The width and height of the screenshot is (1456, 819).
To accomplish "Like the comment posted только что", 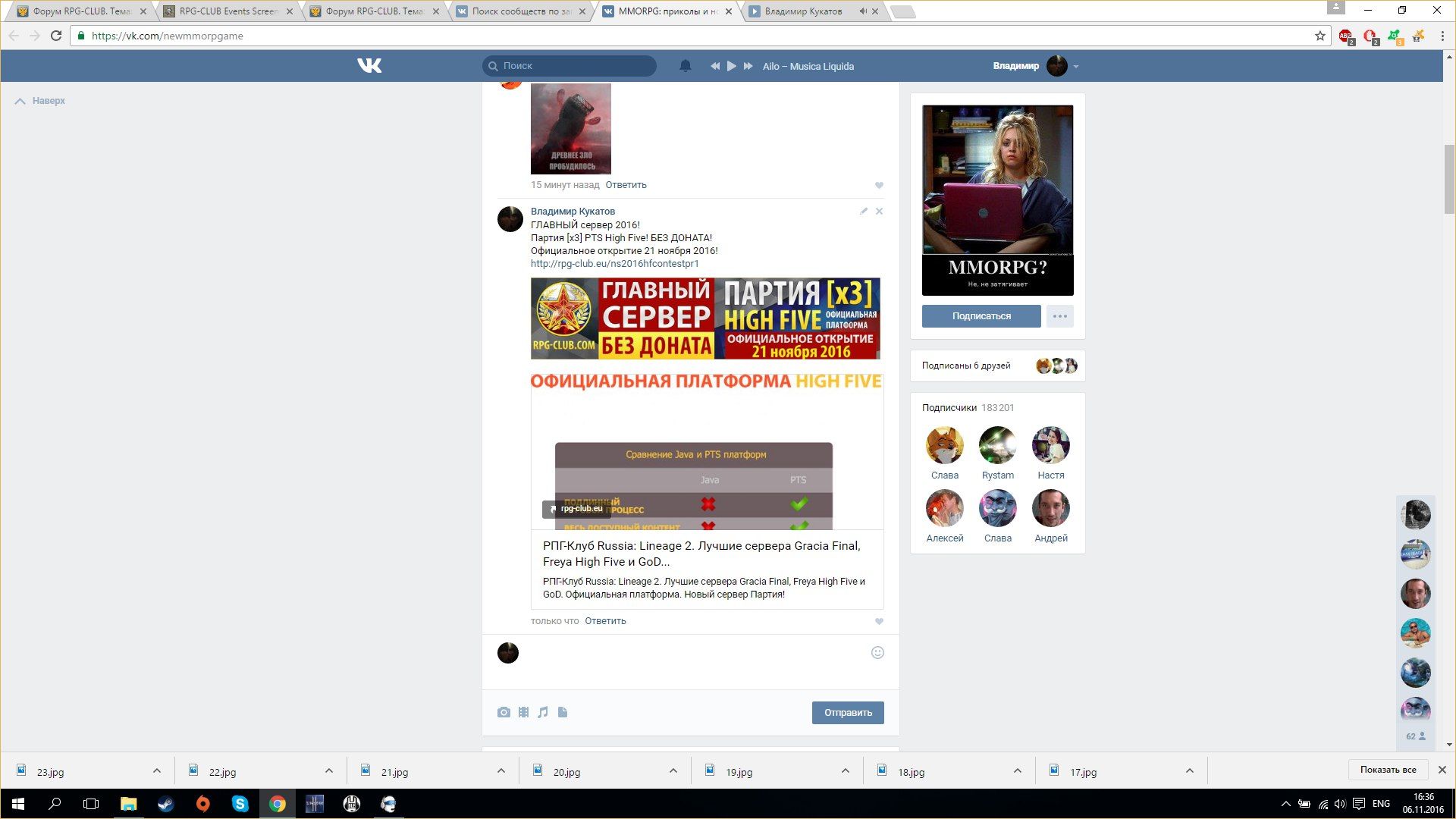I will [x=879, y=621].
